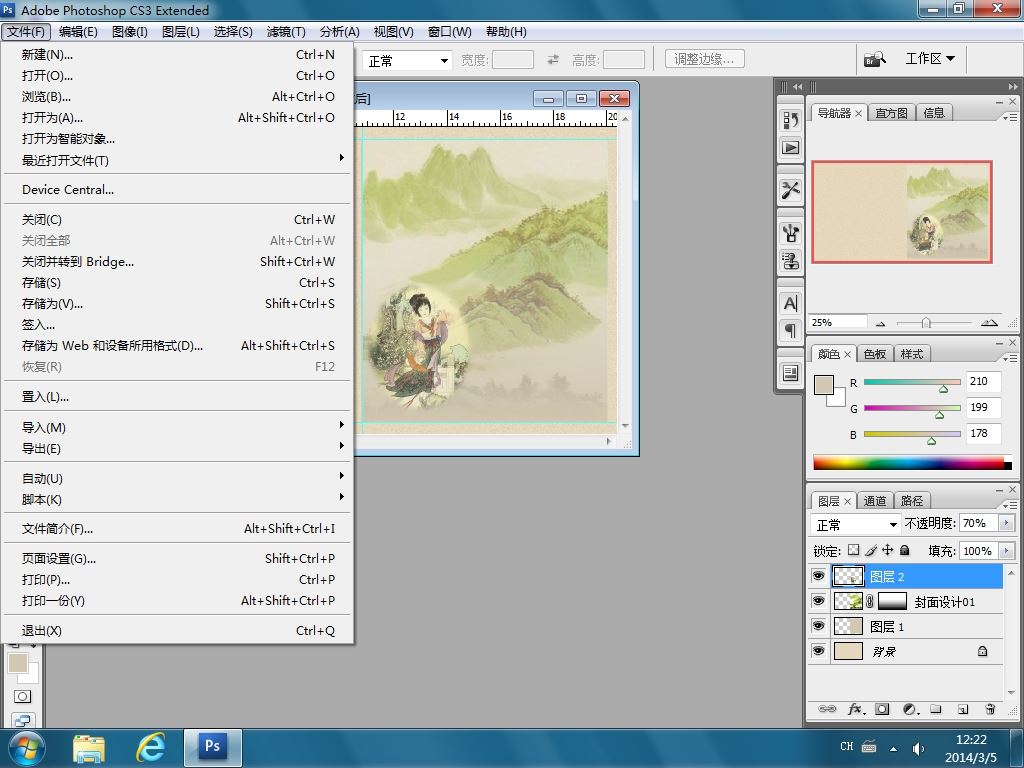Open the 滤镜(T) menu
The image size is (1024, 768).
[286, 31]
